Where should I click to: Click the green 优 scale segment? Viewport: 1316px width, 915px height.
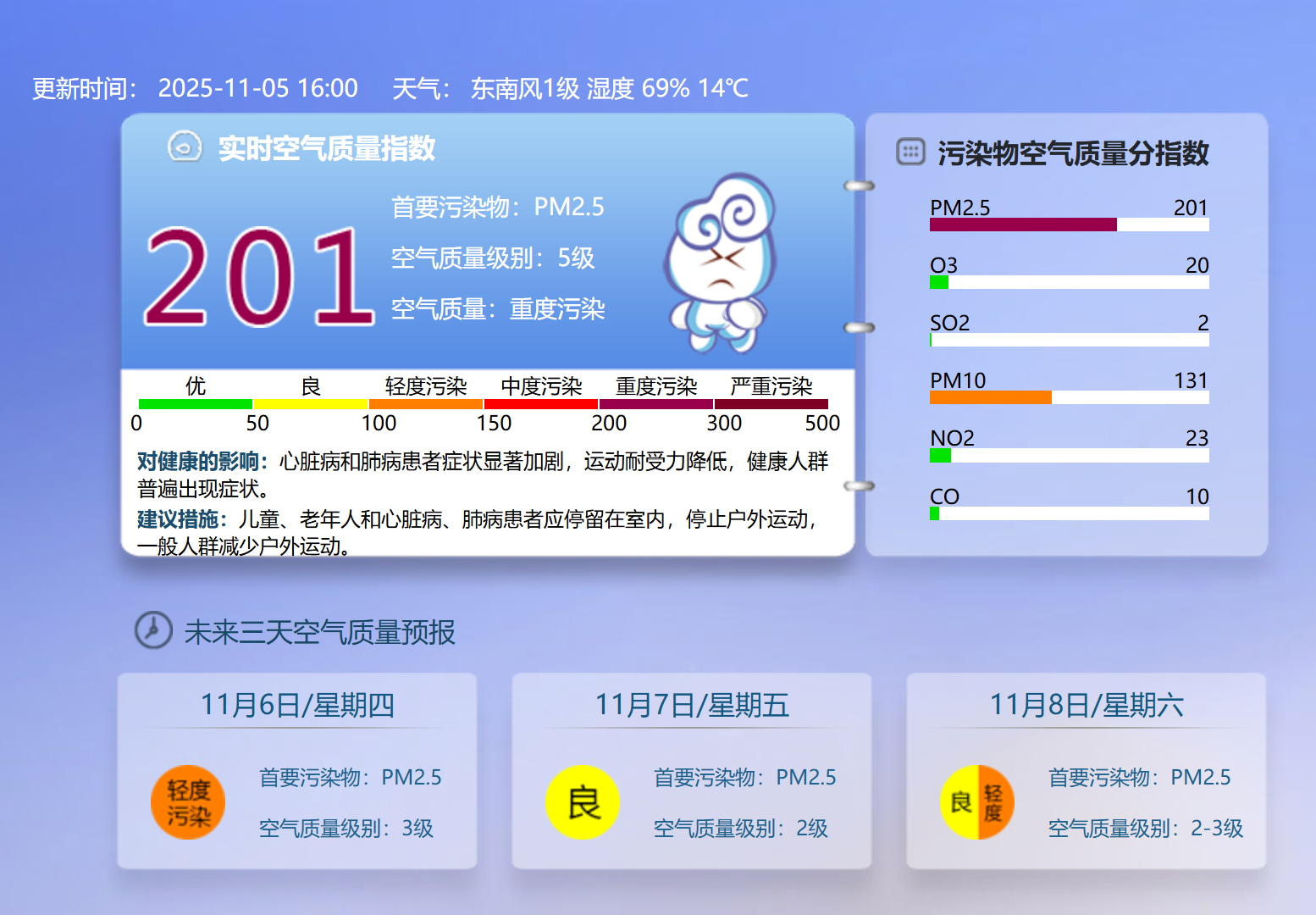pos(195,404)
